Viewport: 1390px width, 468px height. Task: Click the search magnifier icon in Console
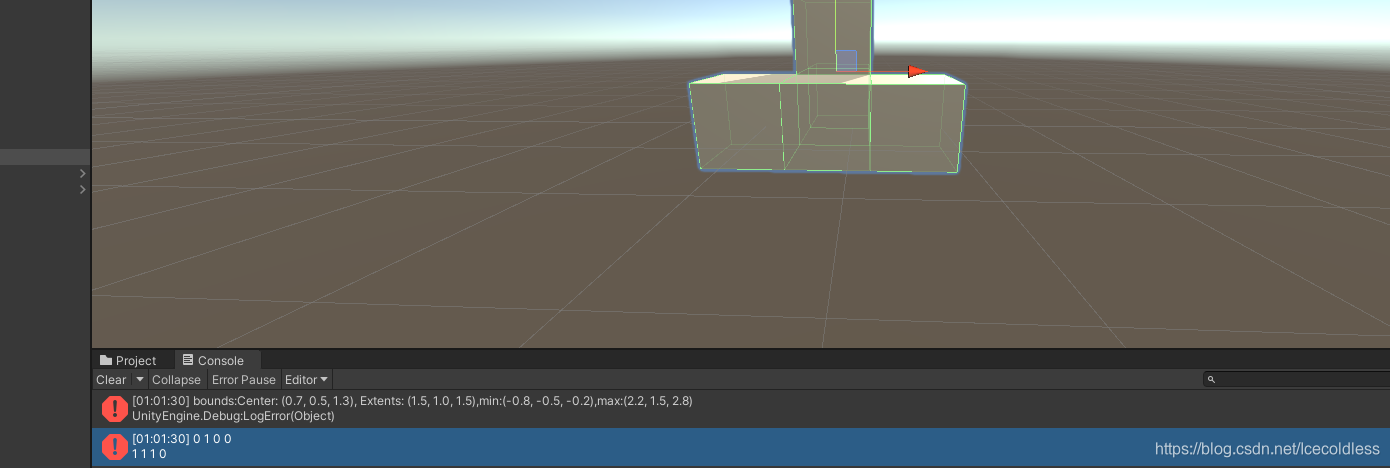(x=1211, y=380)
